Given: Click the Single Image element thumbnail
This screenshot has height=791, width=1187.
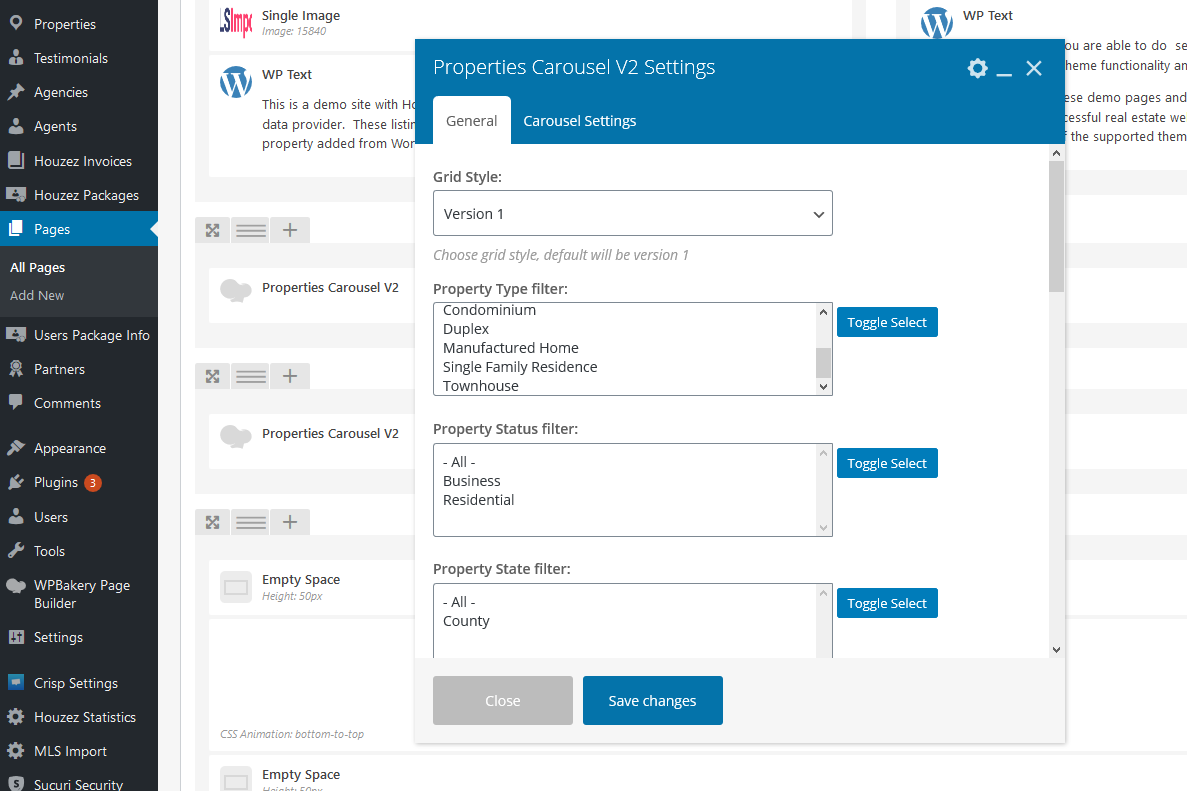Looking at the screenshot, I should coord(235,22).
